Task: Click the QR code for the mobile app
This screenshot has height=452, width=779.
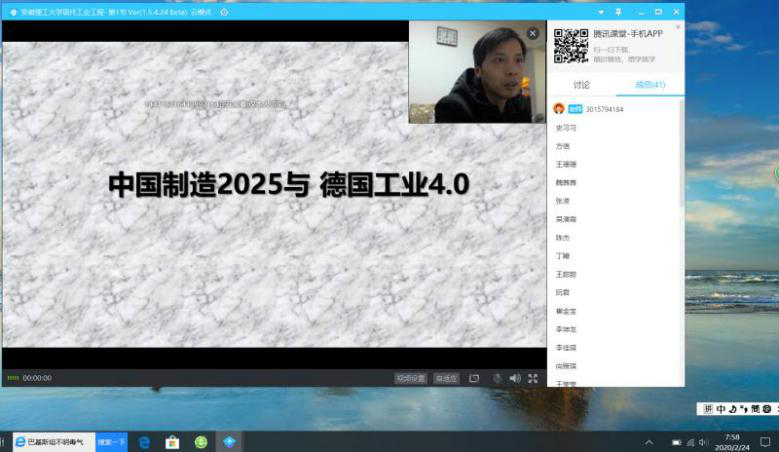Action: pos(571,45)
